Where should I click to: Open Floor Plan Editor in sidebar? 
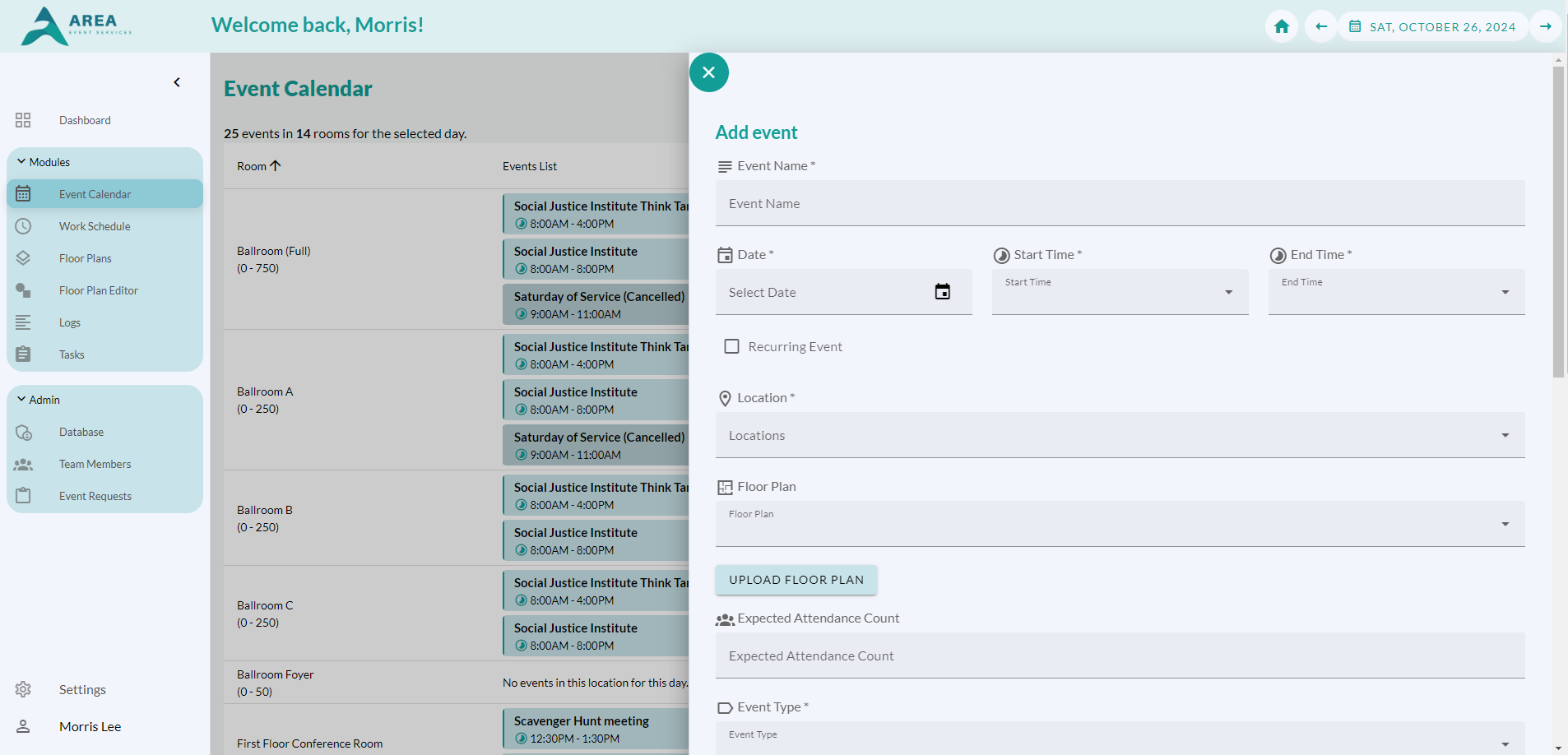coord(98,290)
